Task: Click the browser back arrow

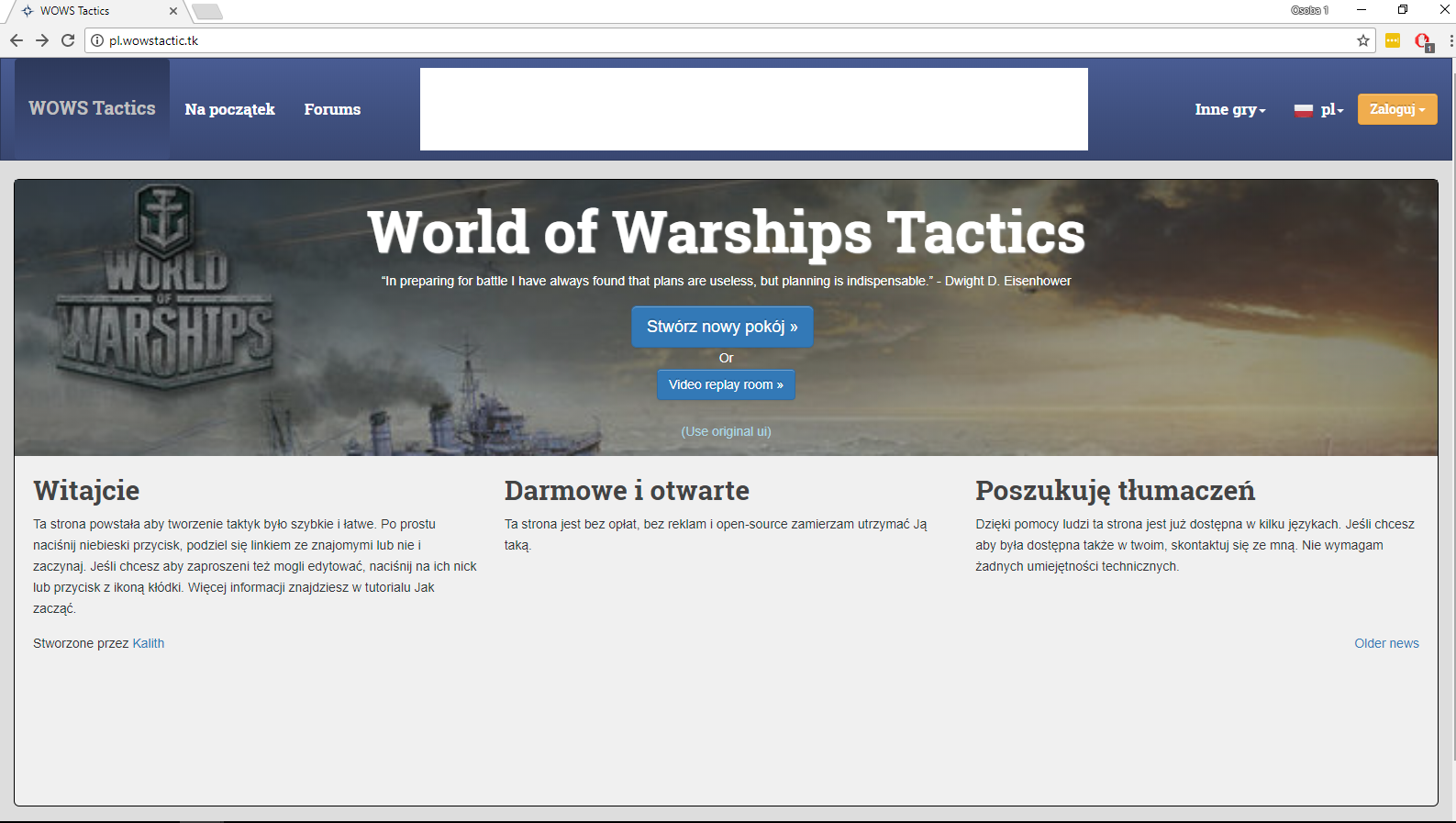Action: coord(16,40)
